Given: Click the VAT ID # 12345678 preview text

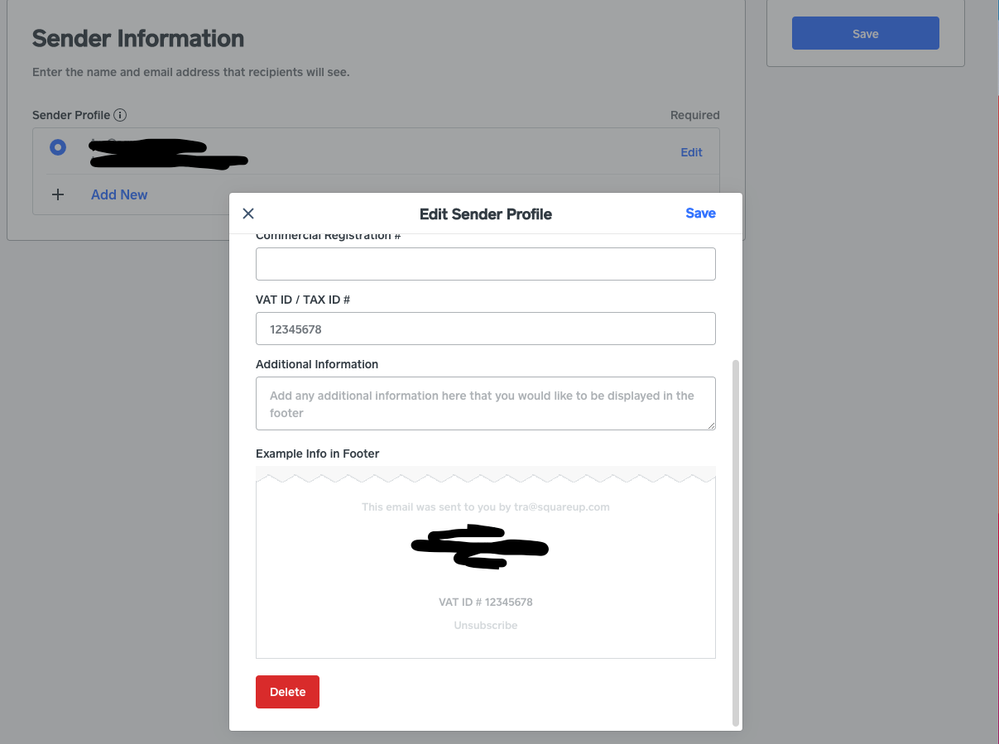Looking at the screenshot, I should click(x=485, y=602).
